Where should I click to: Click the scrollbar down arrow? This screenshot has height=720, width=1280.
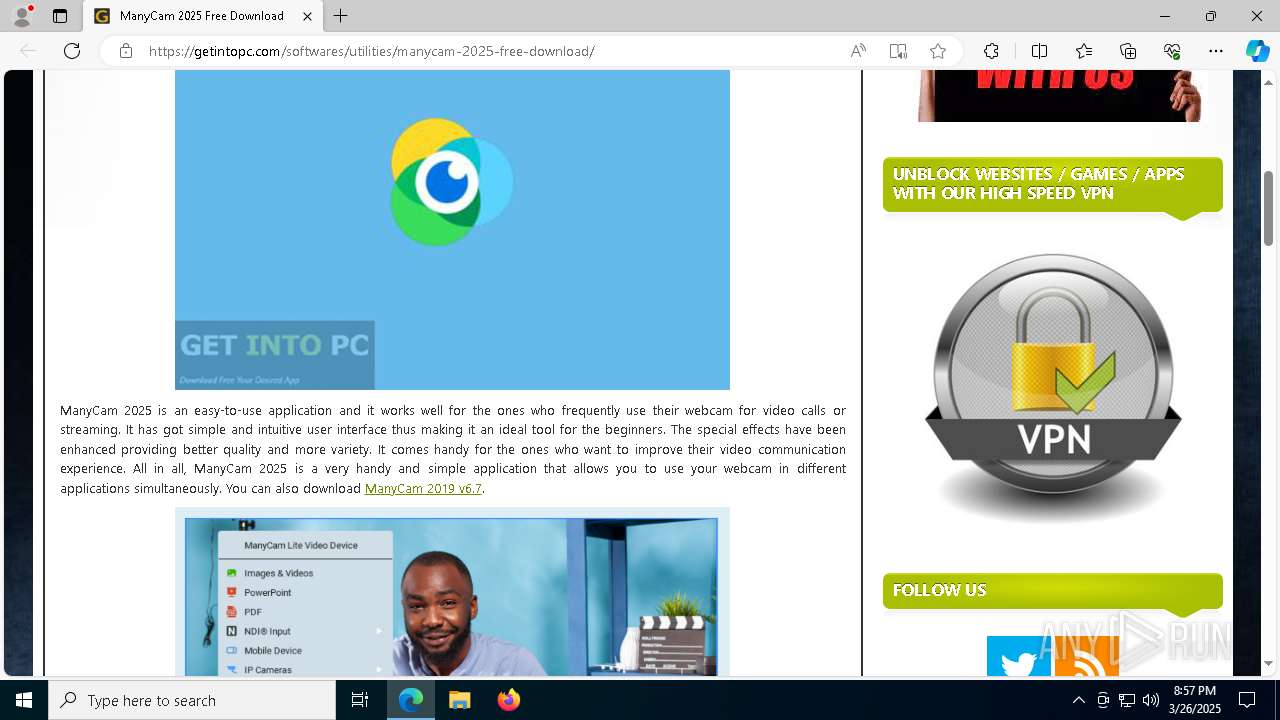[1268, 663]
